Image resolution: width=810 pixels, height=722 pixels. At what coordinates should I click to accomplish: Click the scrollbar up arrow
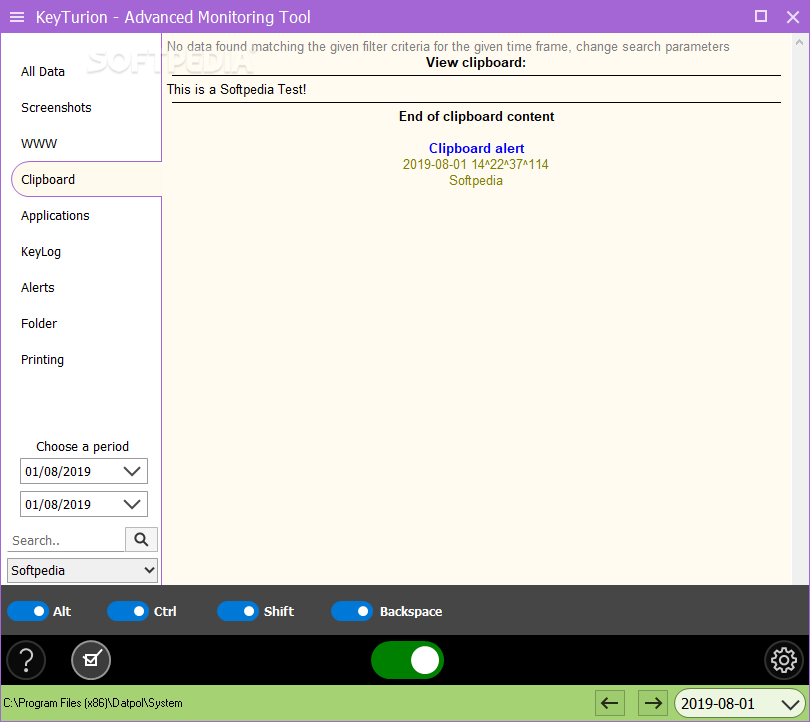click(800, 43)
